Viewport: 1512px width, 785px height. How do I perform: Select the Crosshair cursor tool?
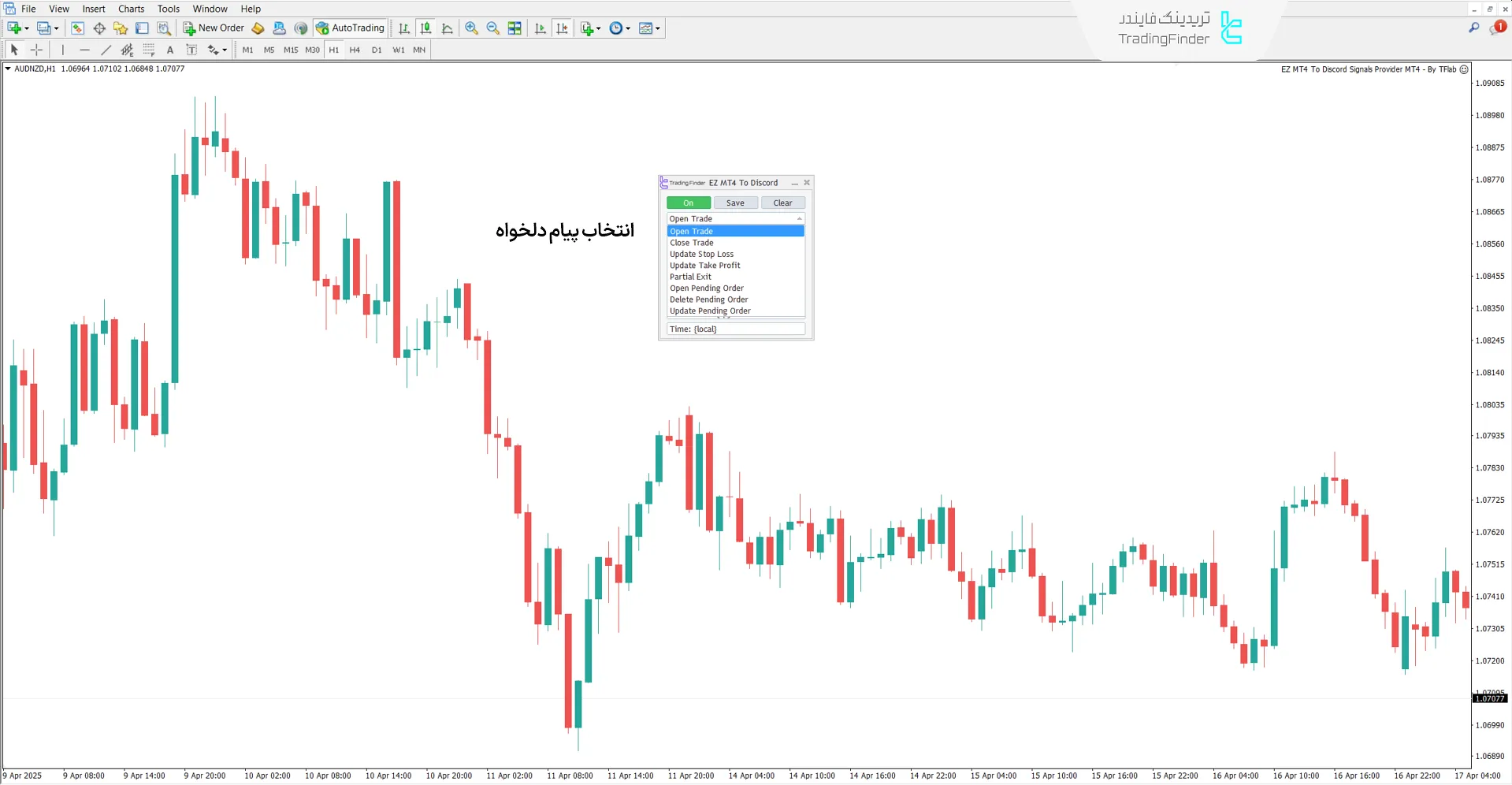(36, 50)
